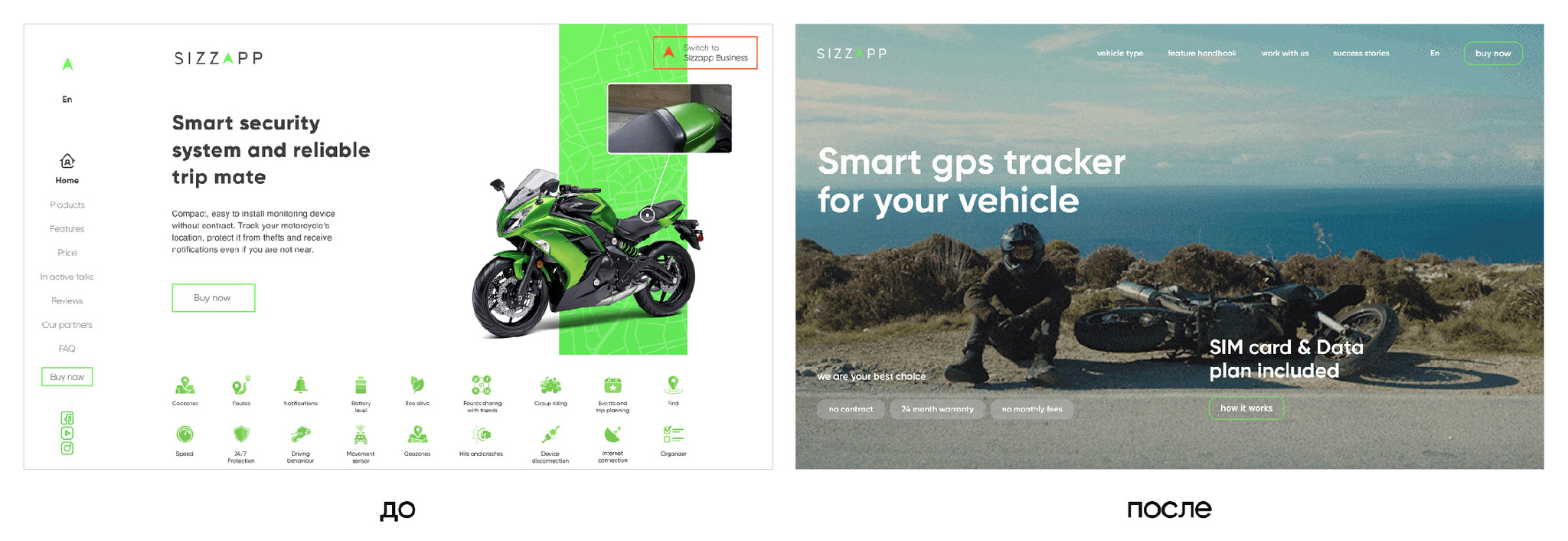Click the how it works button
The image size is (1568, 541).
click(1246, 408)
